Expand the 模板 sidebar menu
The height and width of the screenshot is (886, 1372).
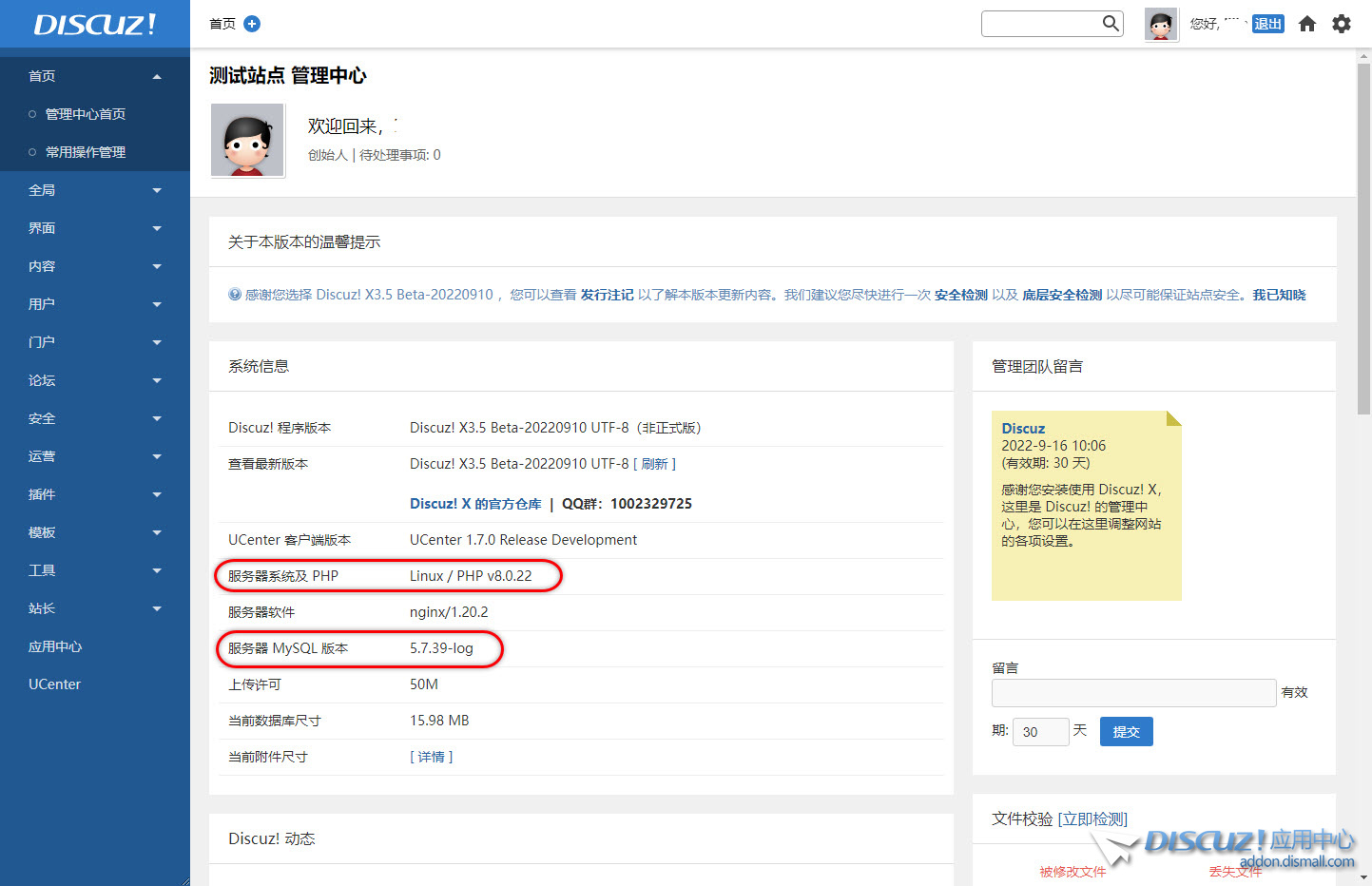95,532
